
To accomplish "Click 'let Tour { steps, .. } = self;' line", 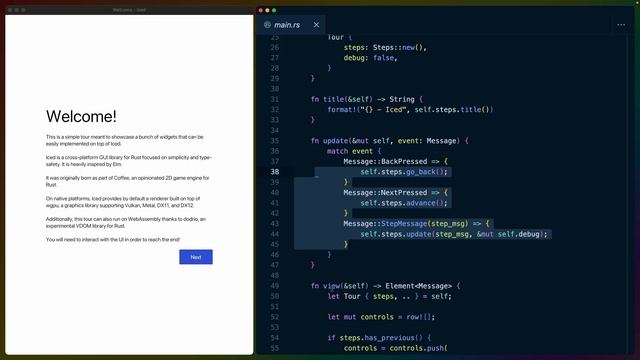I will point(389,296).
